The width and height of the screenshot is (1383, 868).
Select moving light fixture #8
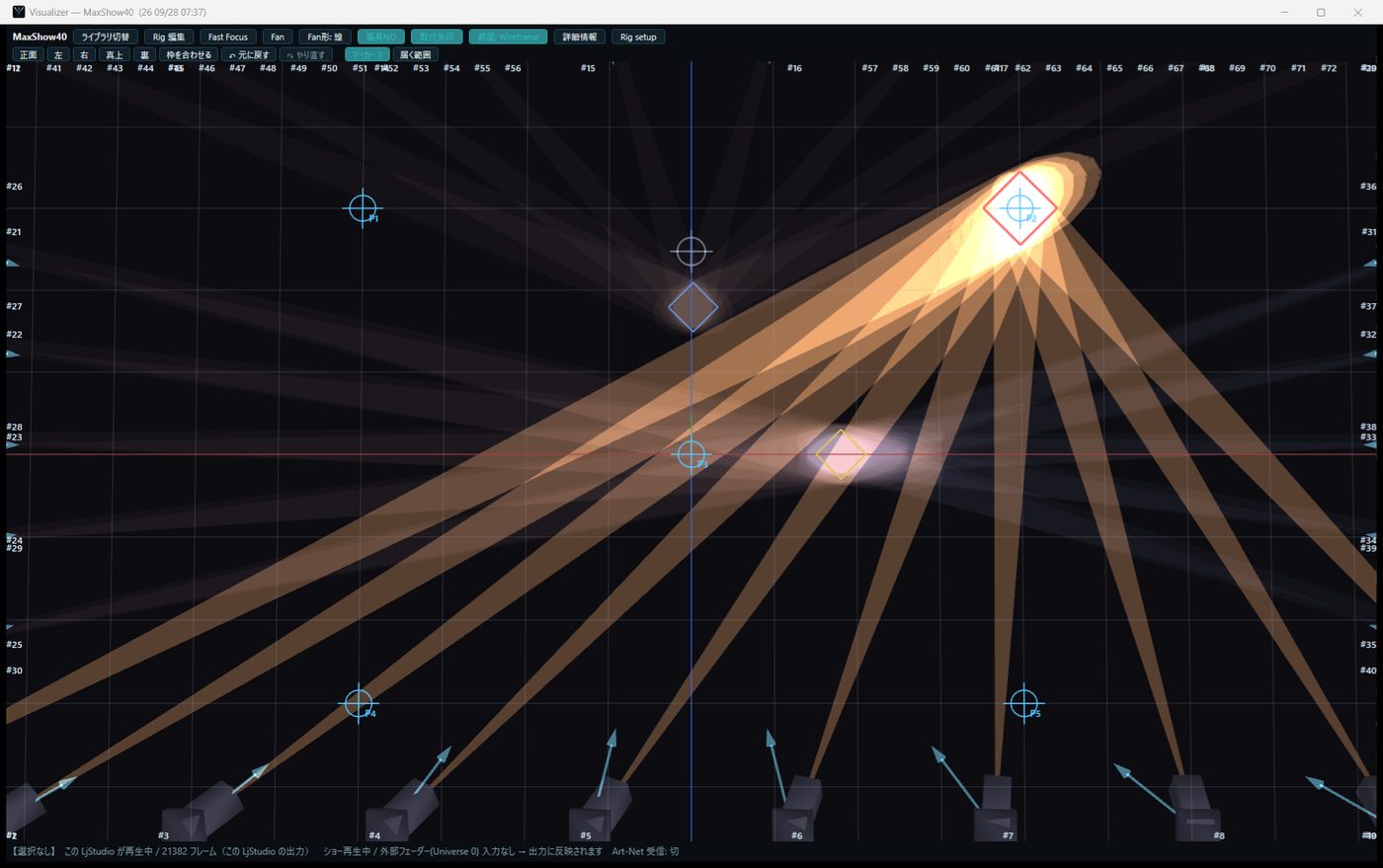(x=1195, y=810)
